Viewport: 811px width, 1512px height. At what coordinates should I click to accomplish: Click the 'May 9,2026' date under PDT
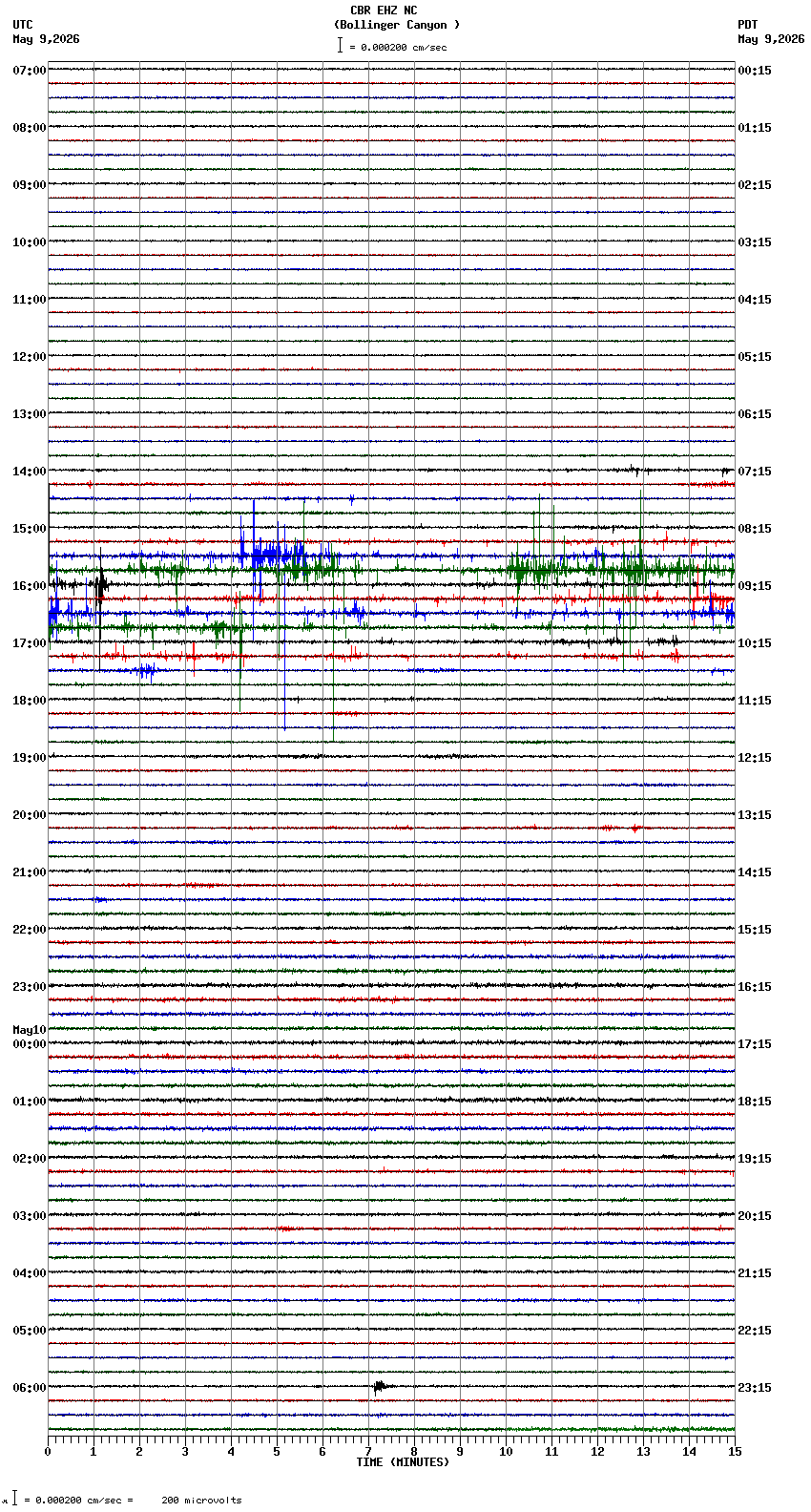pyautogui.click(x=771, y=39)
